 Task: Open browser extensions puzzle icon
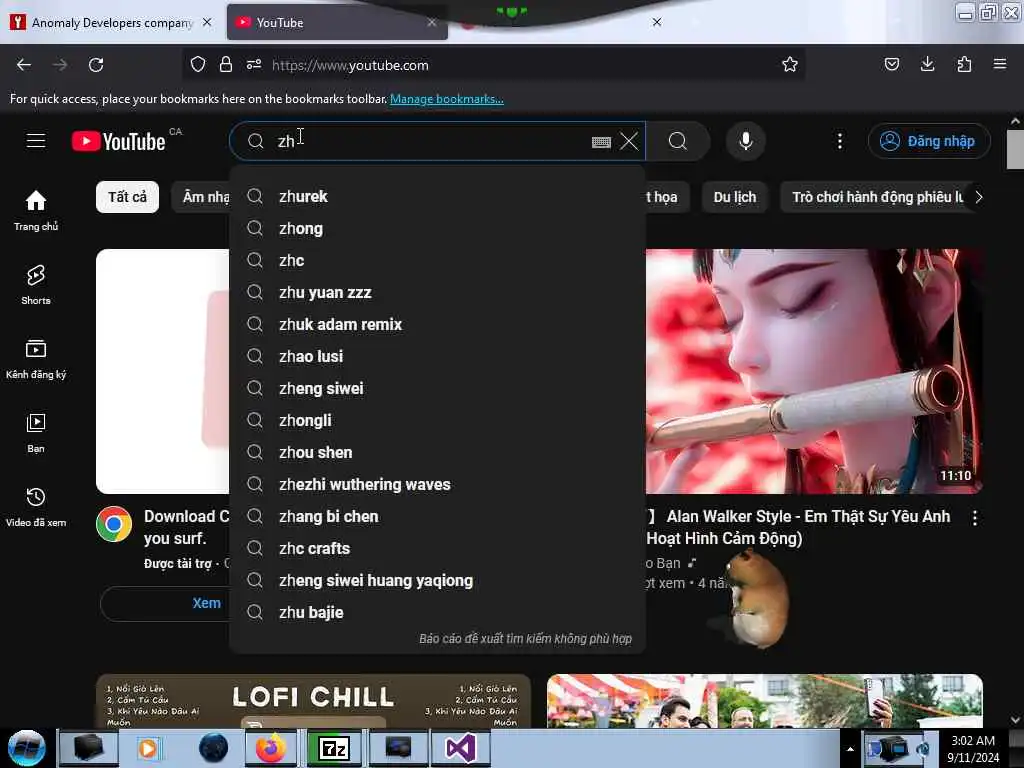point(964,64)
